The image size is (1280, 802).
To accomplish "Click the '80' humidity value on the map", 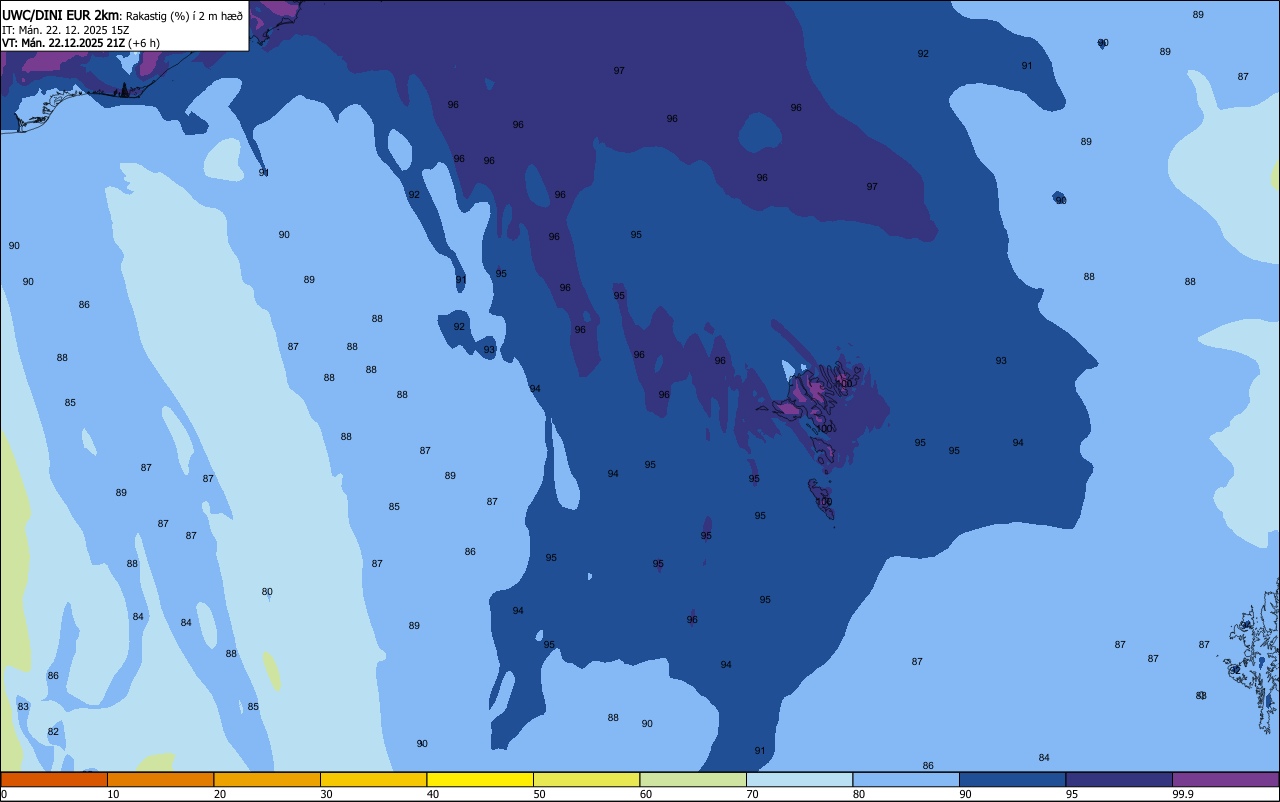I will pos(267,592).
